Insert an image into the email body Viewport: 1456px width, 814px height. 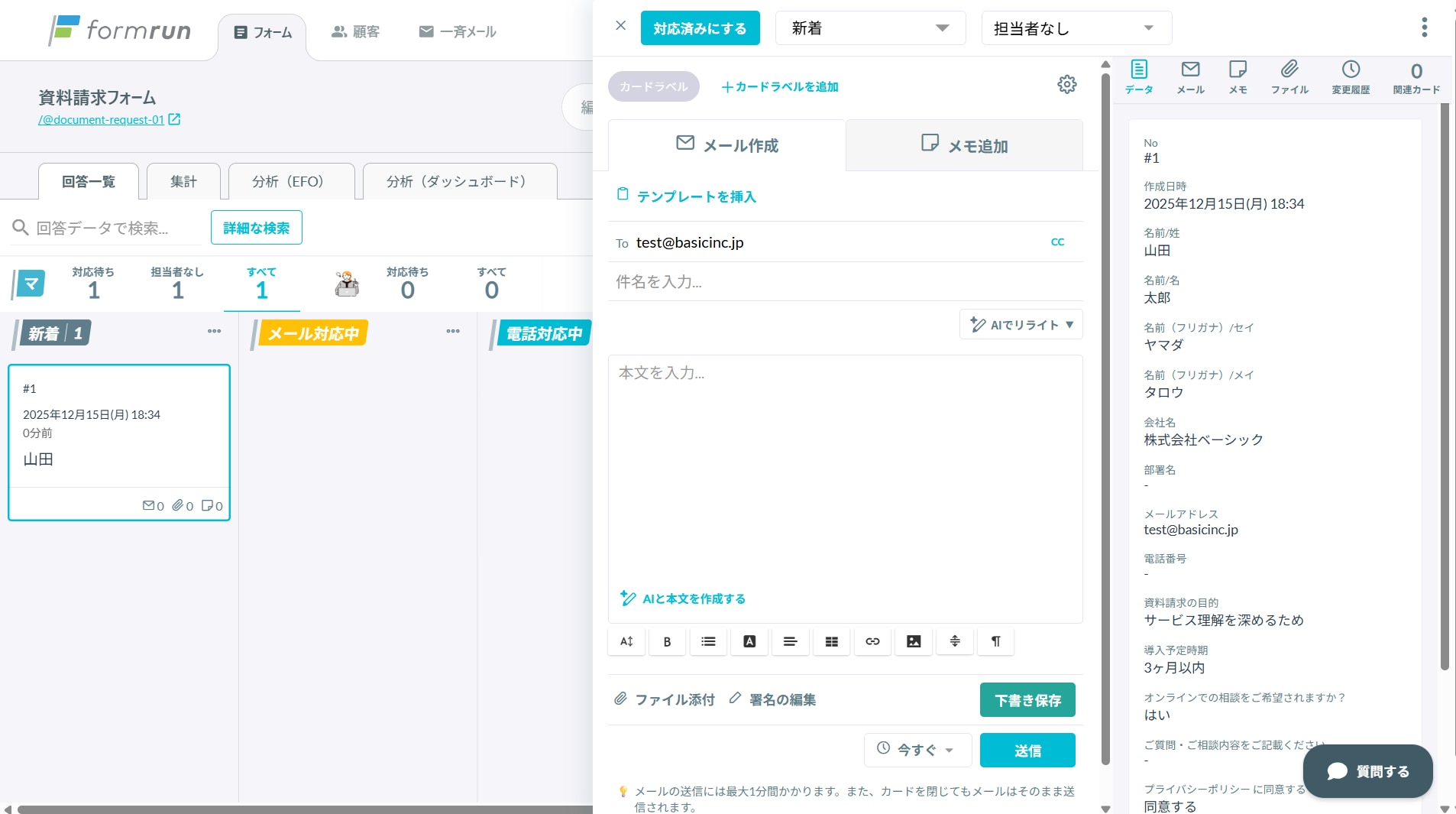pos(913,641)
